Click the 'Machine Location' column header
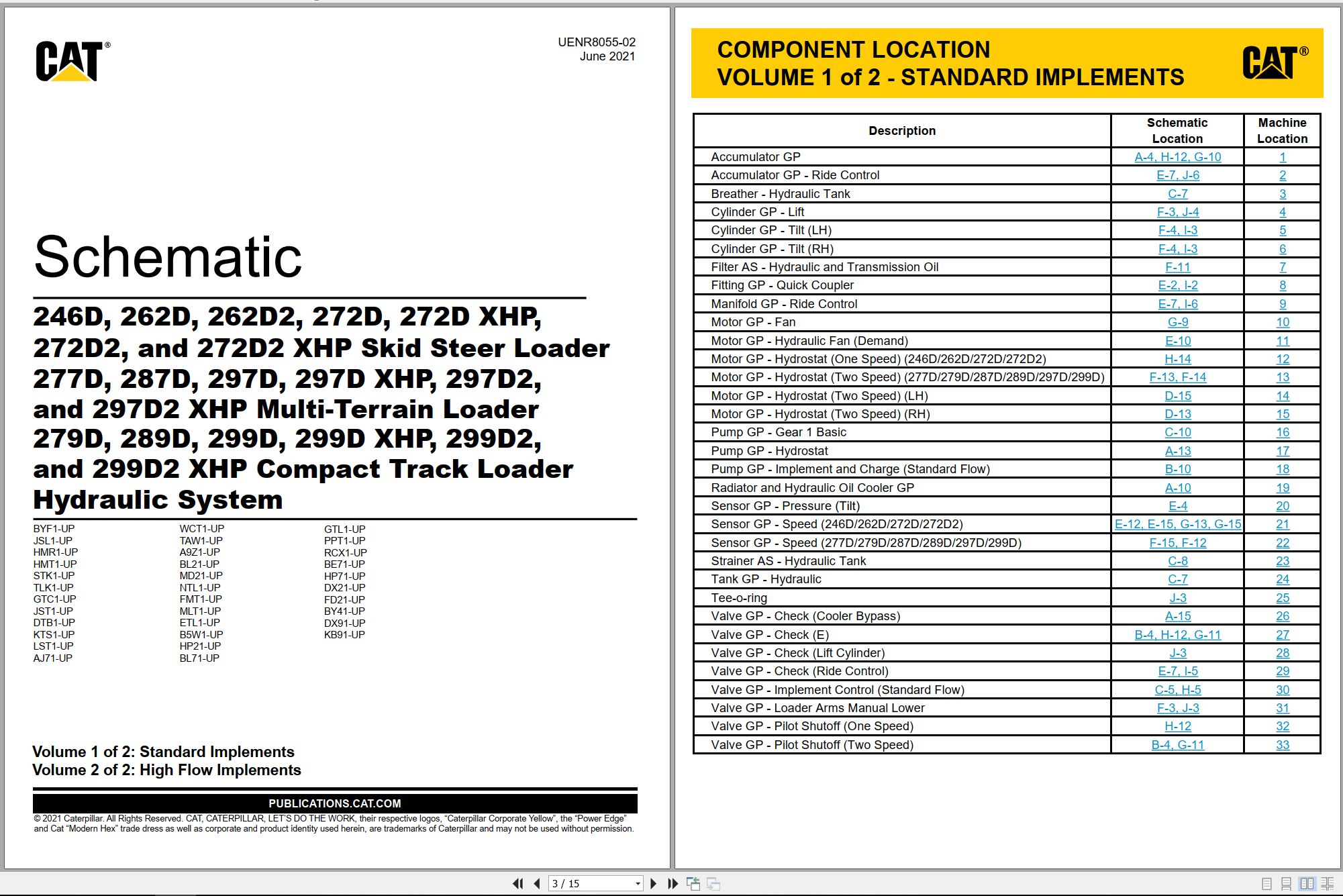Viewport: 1343px width, 896px height. (1282, 131)
